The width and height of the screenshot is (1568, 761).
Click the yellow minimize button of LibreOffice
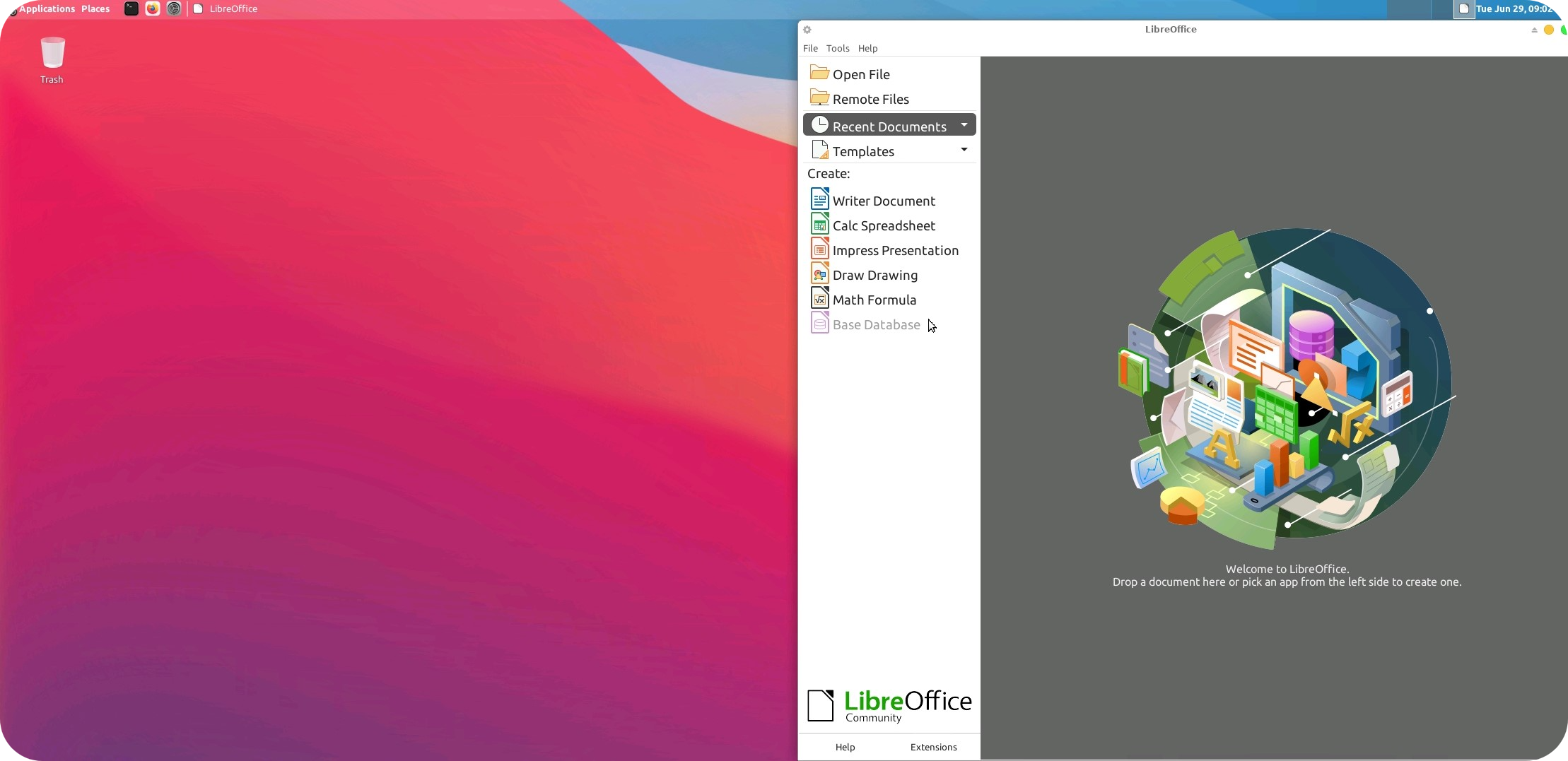click(x=1548, y=30)
